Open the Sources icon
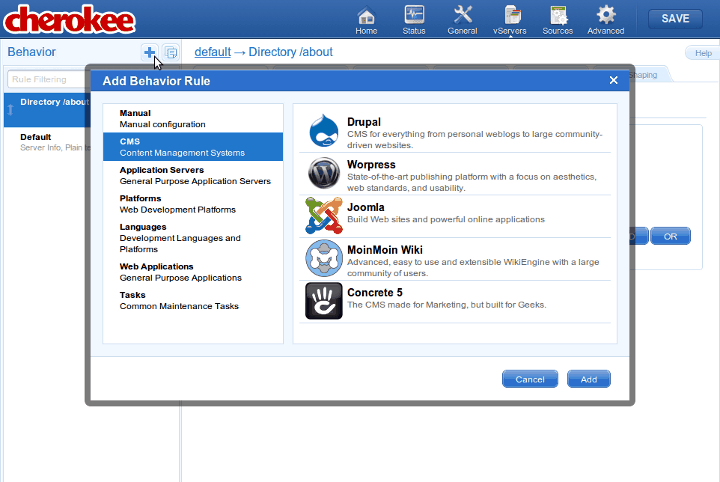The image size is (720, 482). [558, 17]
